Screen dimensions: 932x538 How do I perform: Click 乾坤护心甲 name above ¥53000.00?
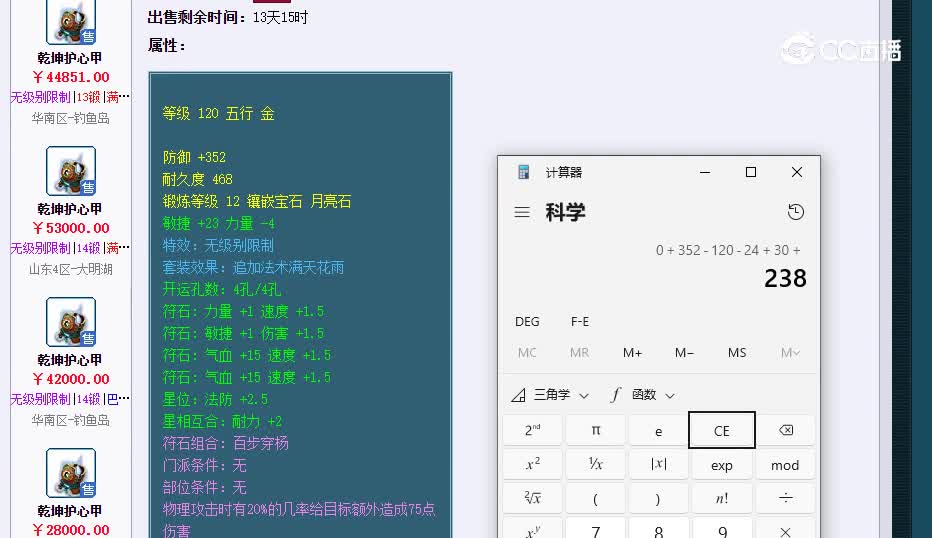70,209
